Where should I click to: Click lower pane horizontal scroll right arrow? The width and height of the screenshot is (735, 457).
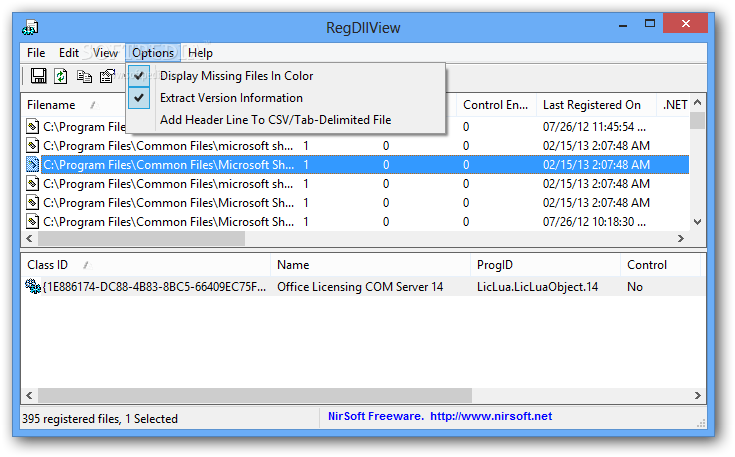[x=698, y=396]
